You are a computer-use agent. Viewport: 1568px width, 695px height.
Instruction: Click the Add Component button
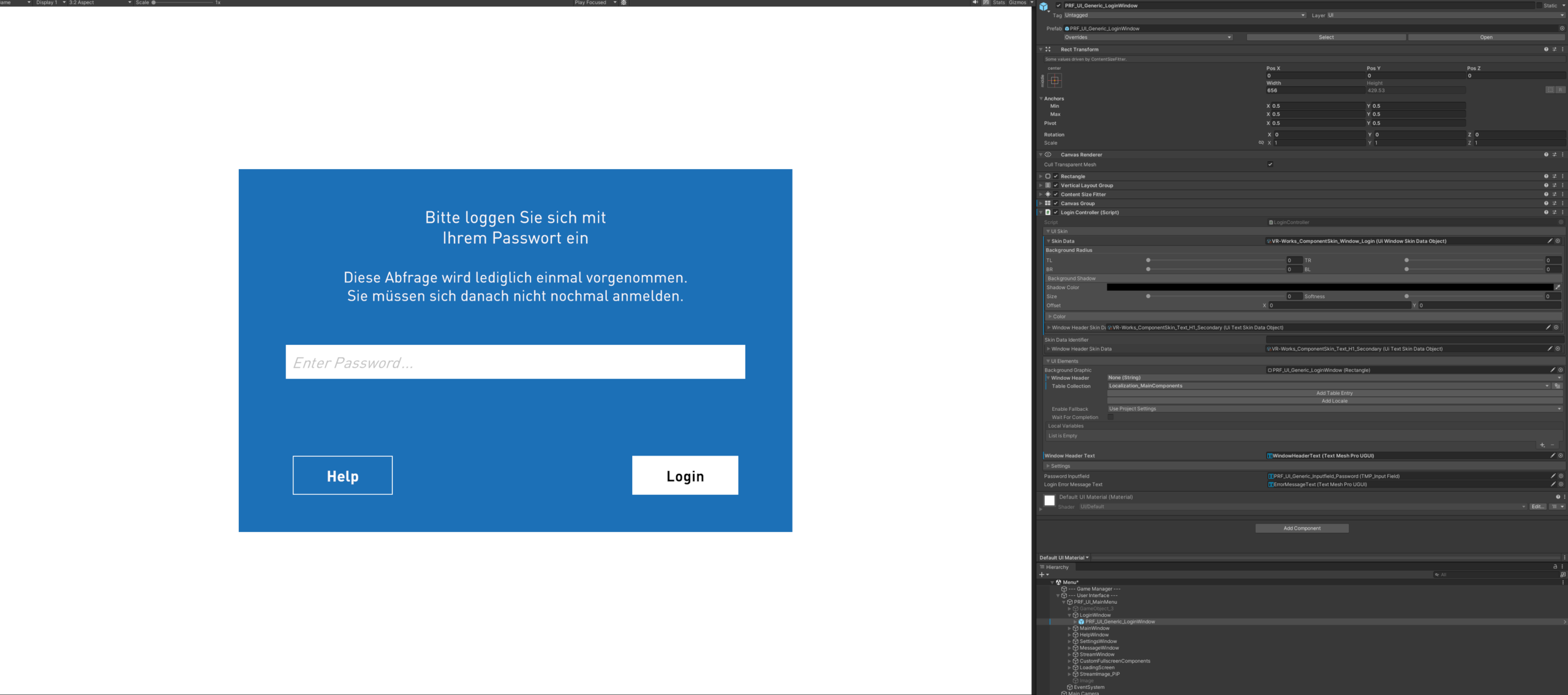point(1302,528)
